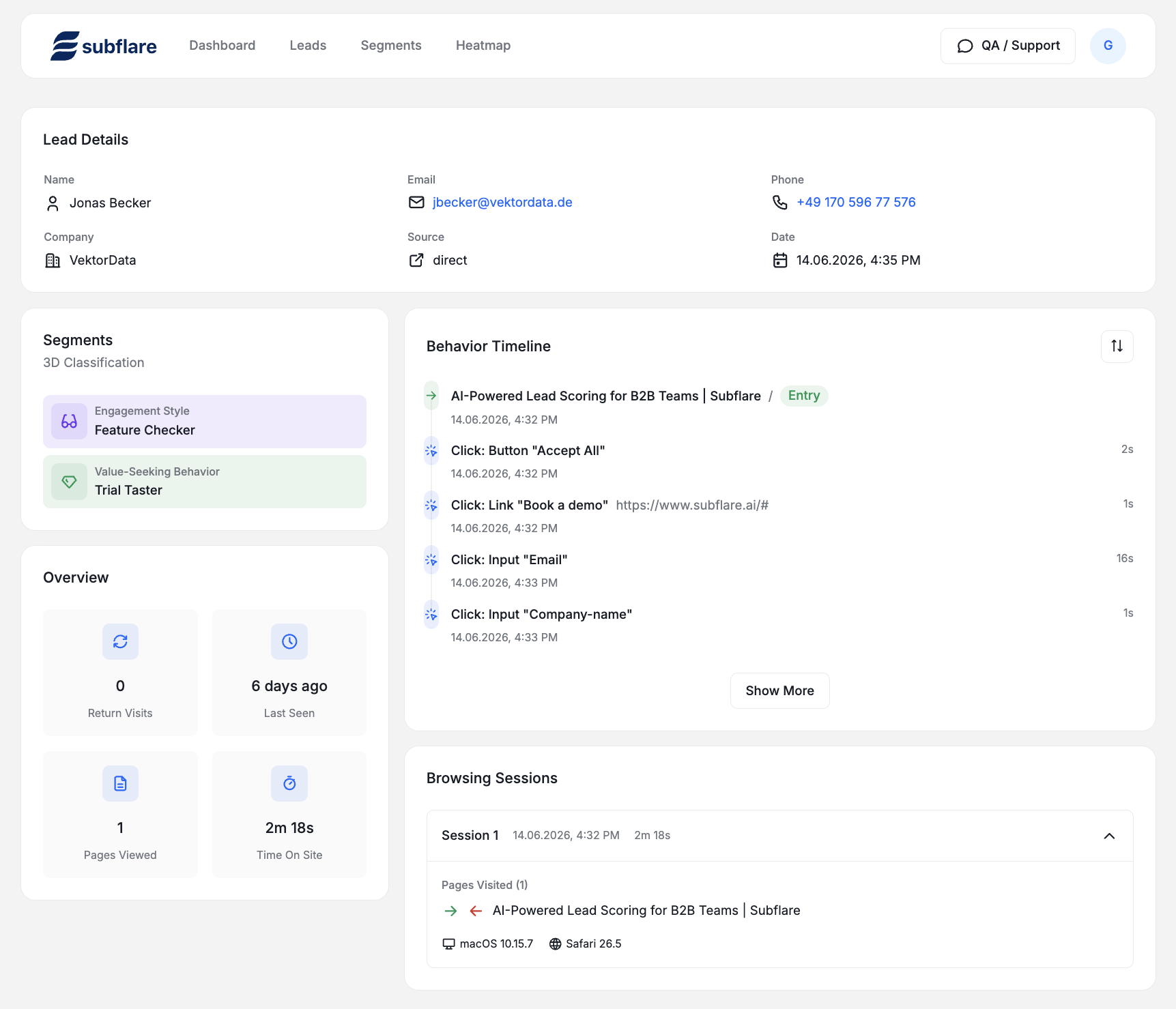Open the Dashboard nav item
The image size is (1176, 1009).
[223, 46]
